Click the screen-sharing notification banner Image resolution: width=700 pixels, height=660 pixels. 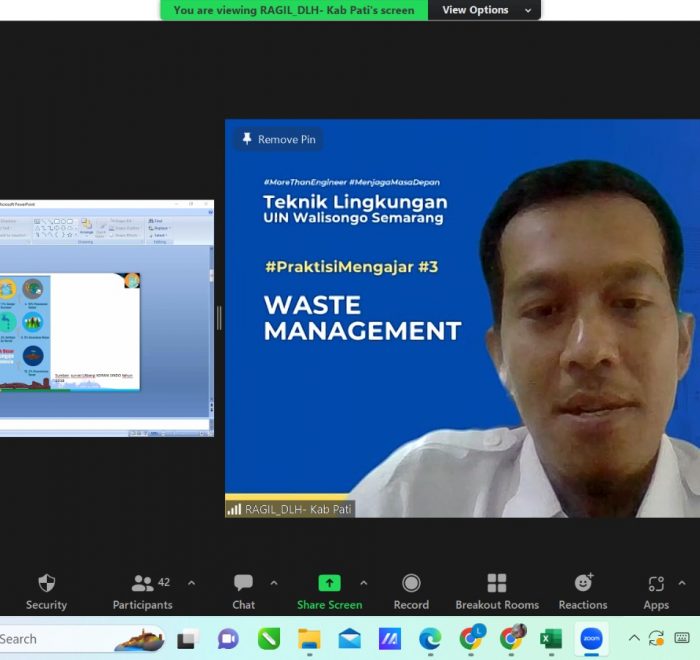294,10
